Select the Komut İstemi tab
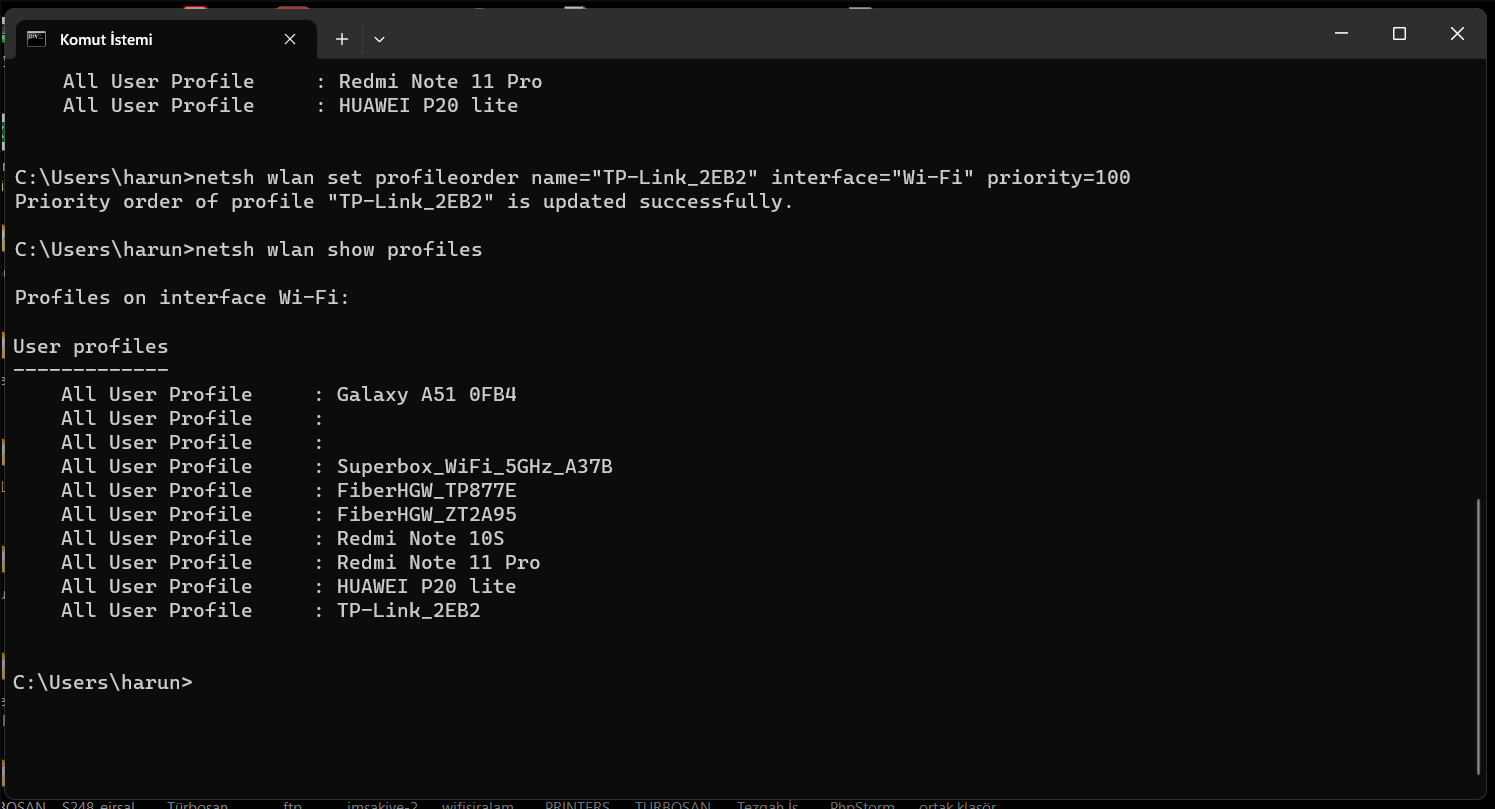The height and width of the screenshot is (809, 1495). (150, 39)
